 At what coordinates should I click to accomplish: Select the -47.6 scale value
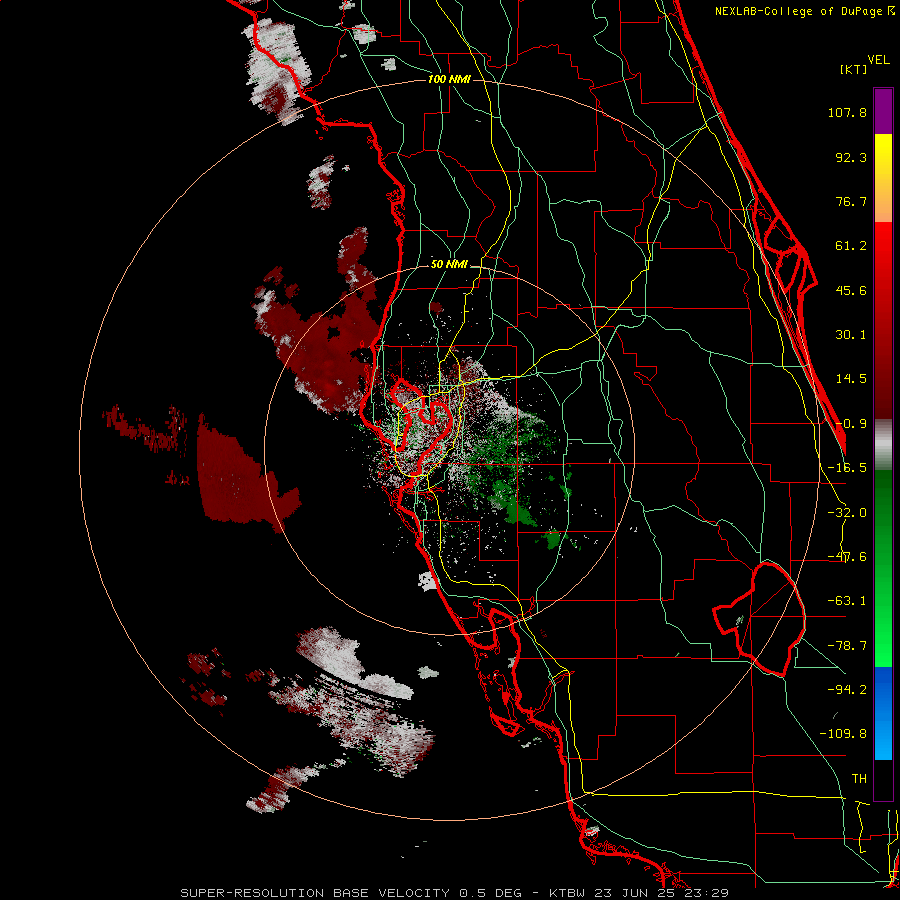(x=847, y=557)
